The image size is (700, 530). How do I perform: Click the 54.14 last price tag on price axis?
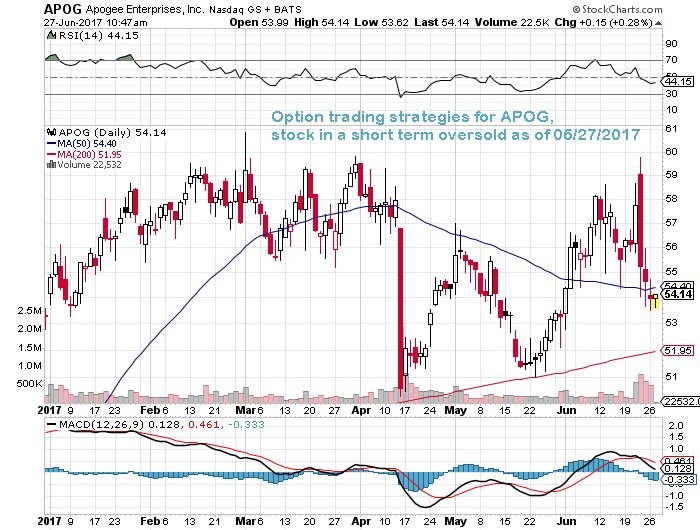click(678, 294)
